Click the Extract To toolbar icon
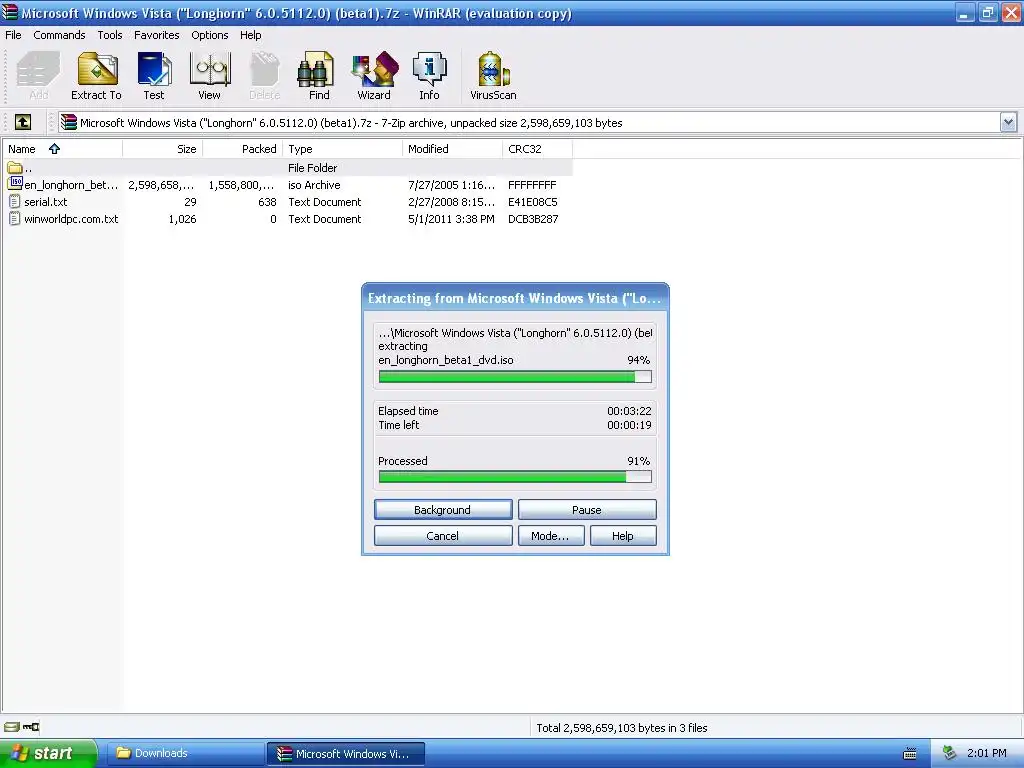The image size is (1024, 768). click(x=97, y=70)
